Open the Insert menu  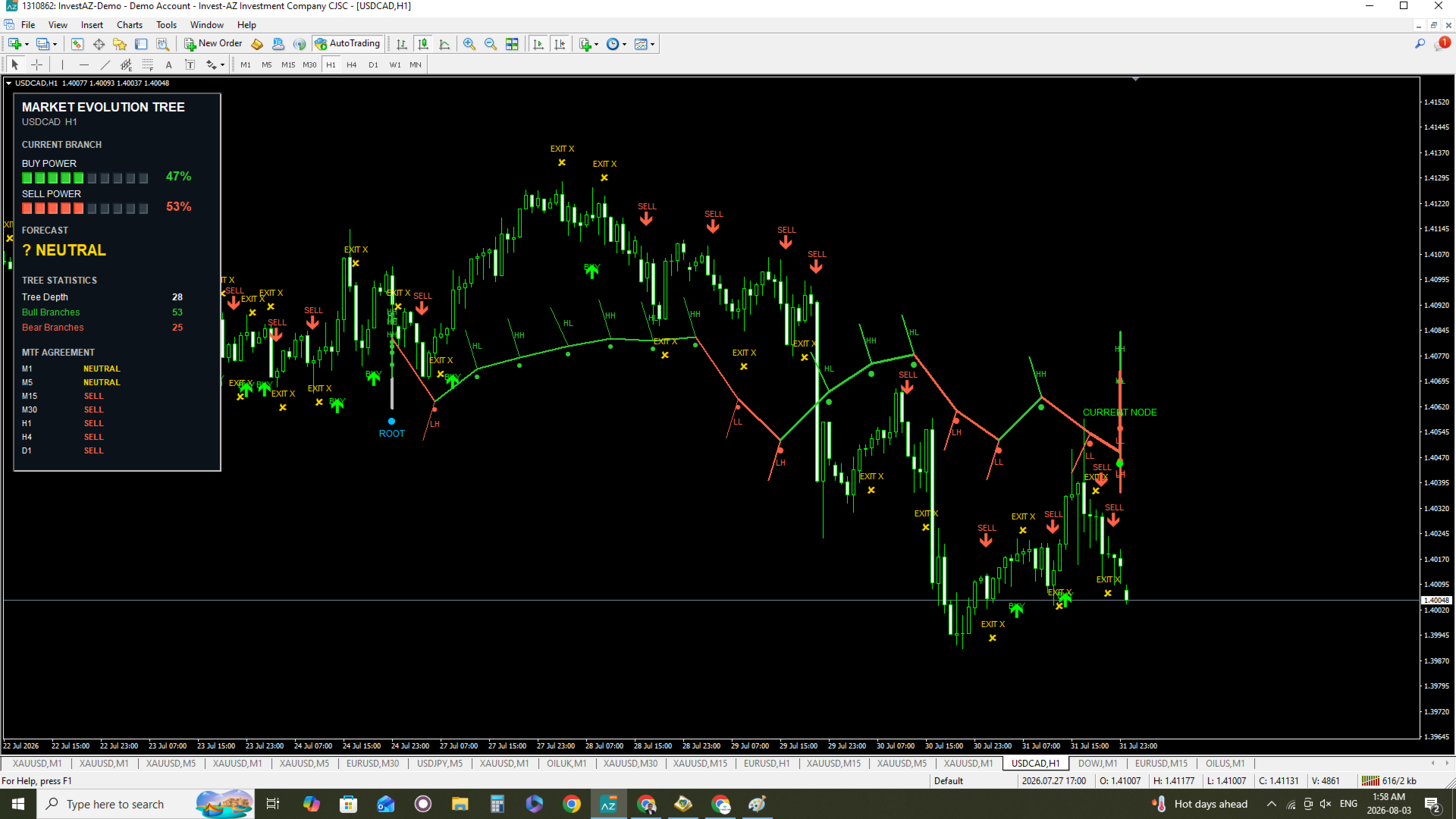92,25
